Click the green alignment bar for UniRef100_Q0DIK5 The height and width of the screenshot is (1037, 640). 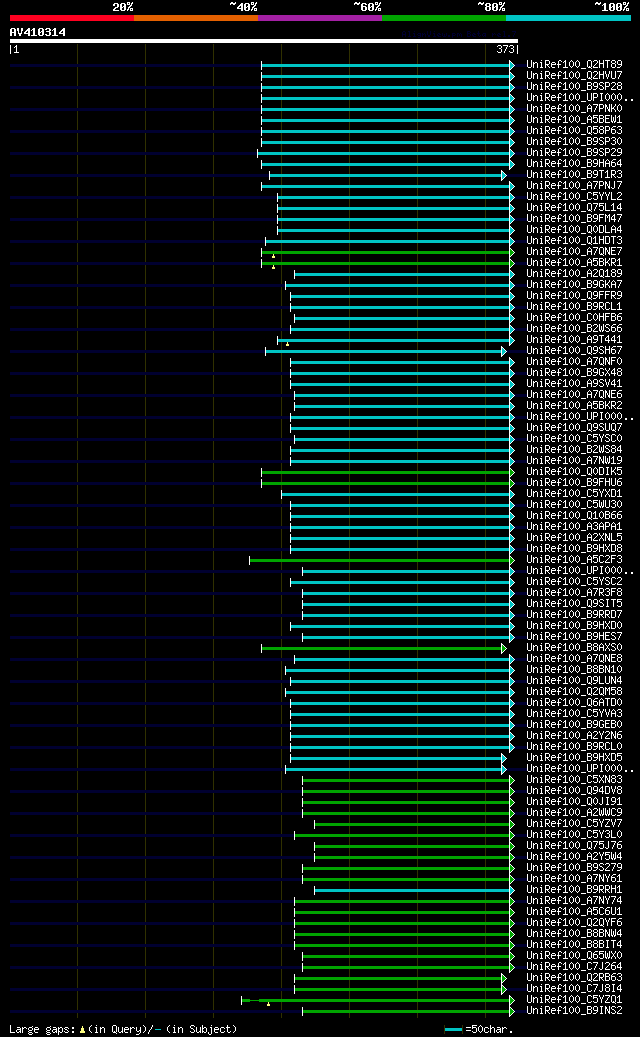[x=387, y=472]
